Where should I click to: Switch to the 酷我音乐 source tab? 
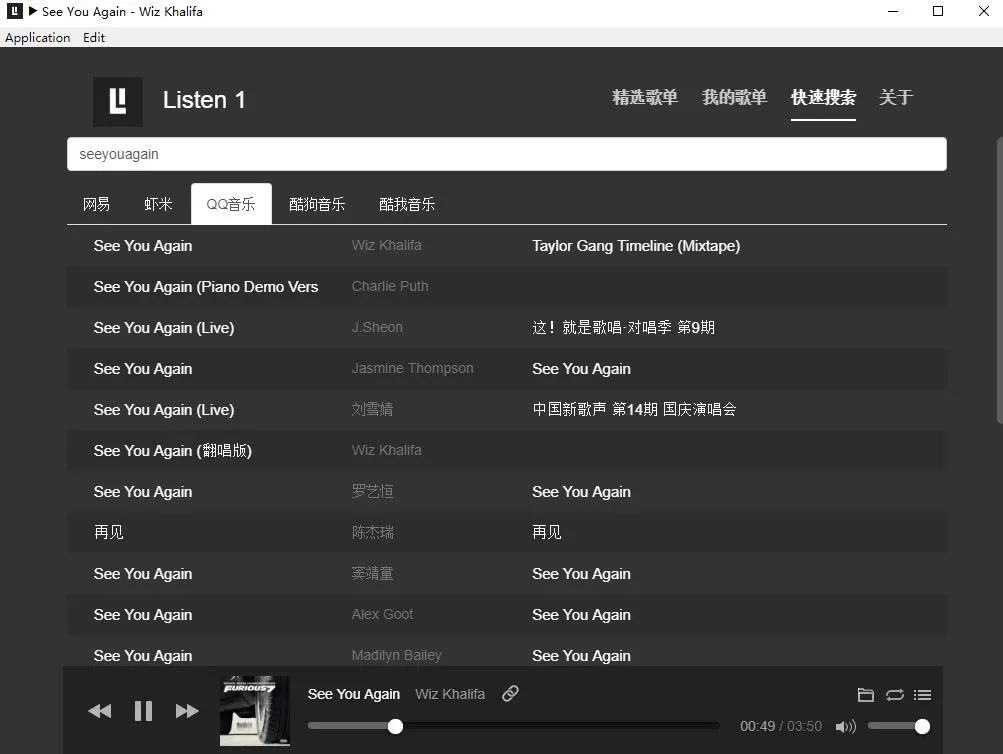(407, 204)
